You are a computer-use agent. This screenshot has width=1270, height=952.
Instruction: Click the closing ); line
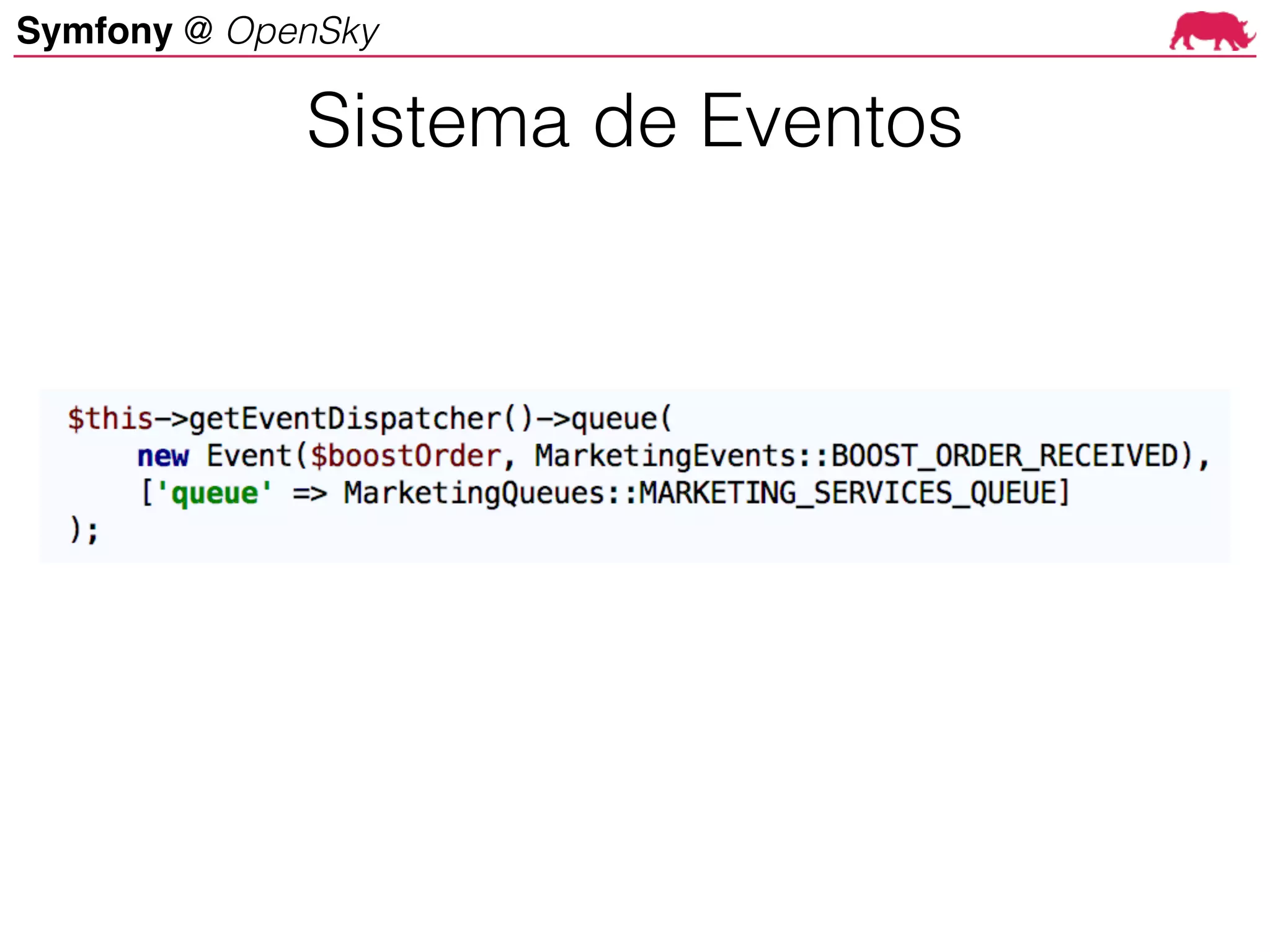tap(83, 531)
